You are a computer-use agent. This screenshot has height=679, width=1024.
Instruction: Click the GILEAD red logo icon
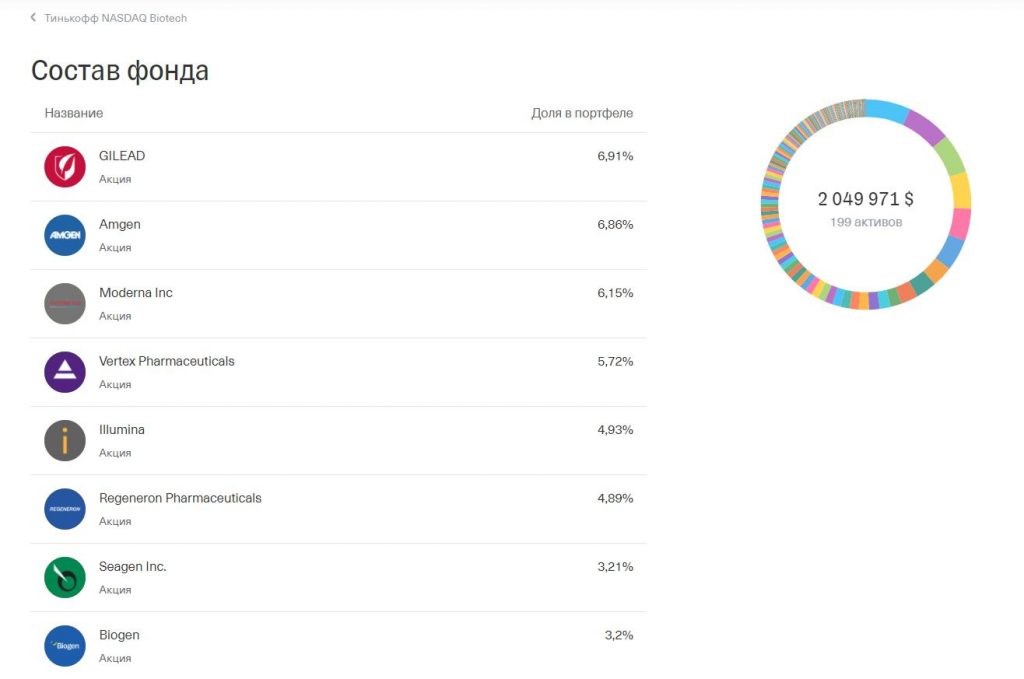[x=65, y=166]
